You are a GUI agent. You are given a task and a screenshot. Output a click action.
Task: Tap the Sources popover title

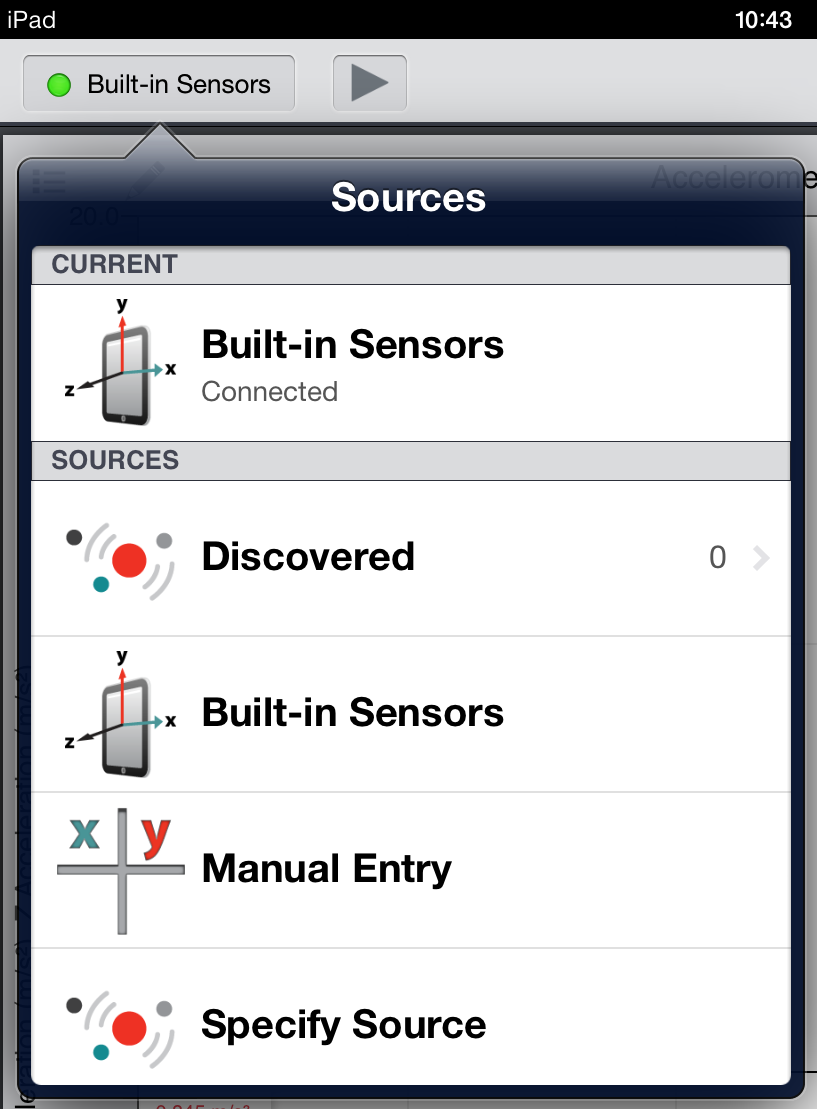[x=409, y=197]
